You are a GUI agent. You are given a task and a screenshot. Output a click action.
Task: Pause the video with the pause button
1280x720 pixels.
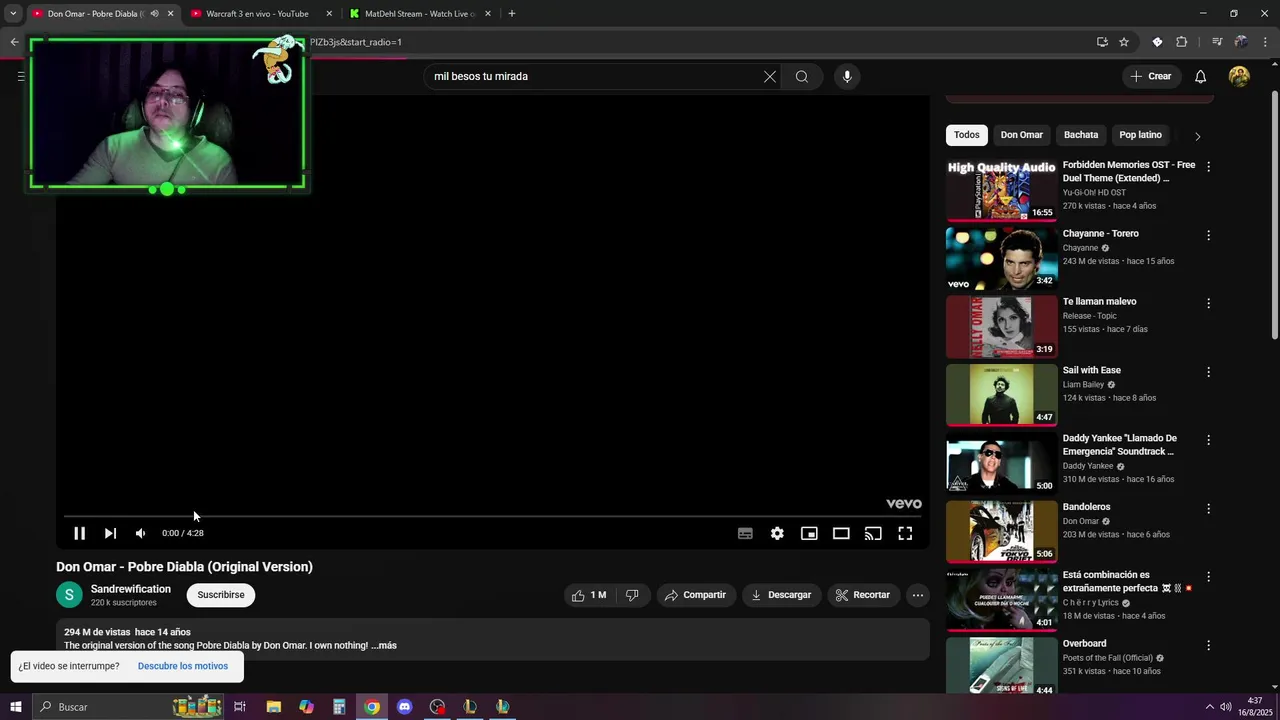(79, 533)
